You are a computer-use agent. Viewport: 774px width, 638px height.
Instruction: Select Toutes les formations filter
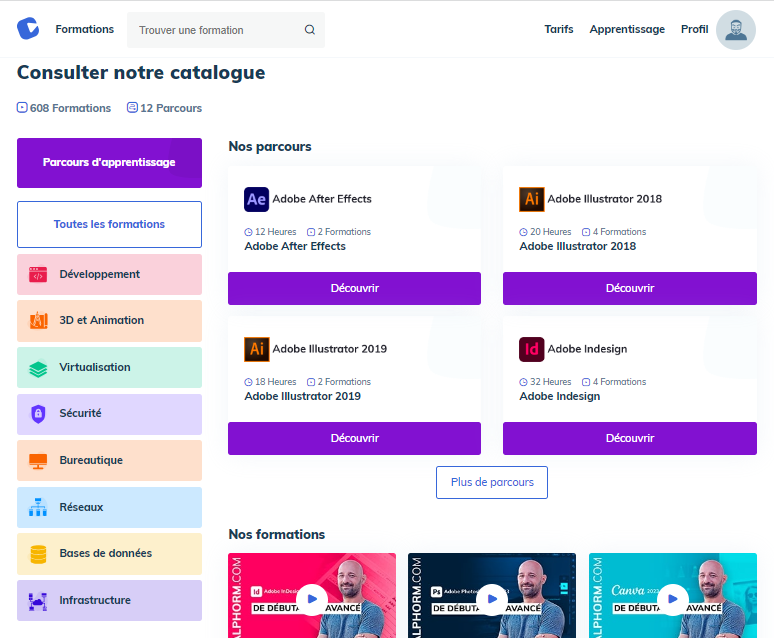[110, 224]
